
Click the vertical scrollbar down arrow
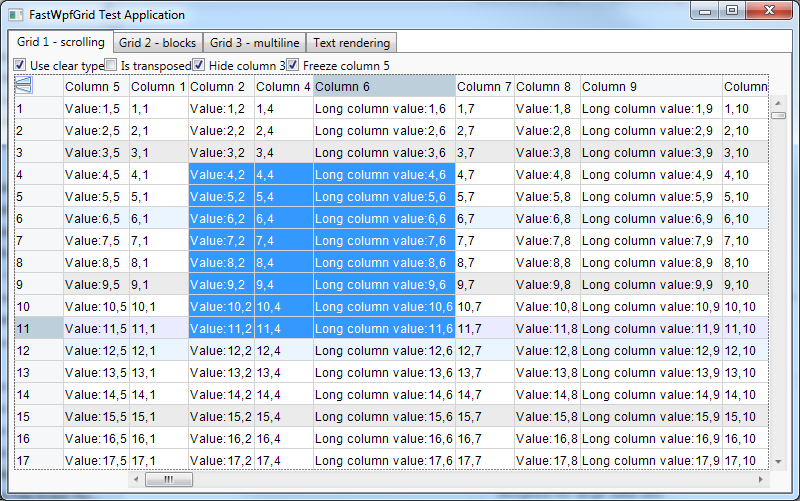(x=779, y=460)
